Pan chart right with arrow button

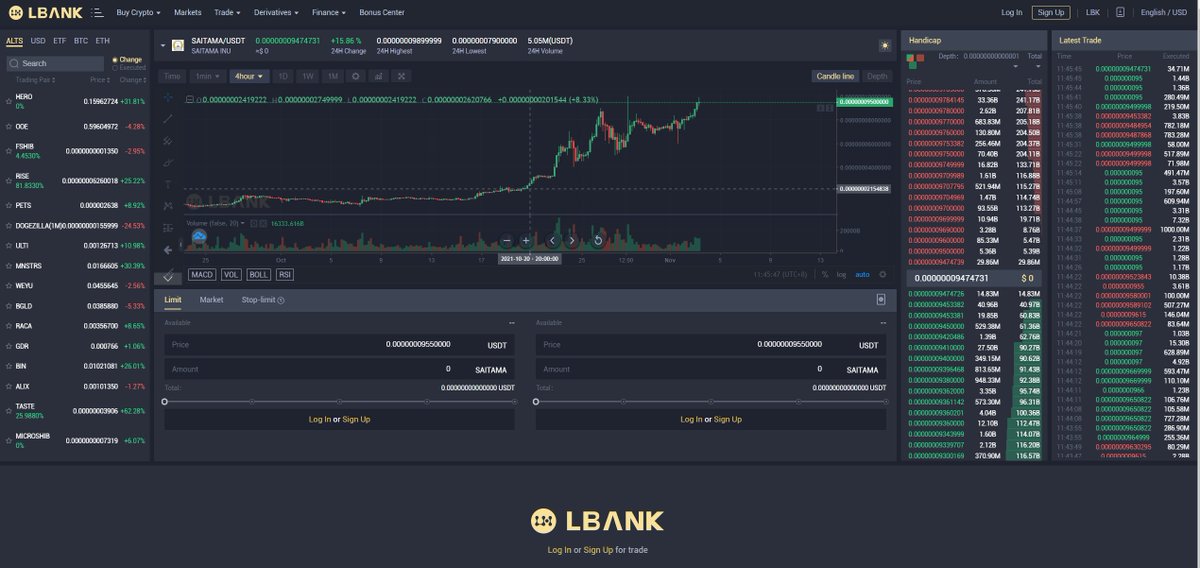tap(571, 240)
